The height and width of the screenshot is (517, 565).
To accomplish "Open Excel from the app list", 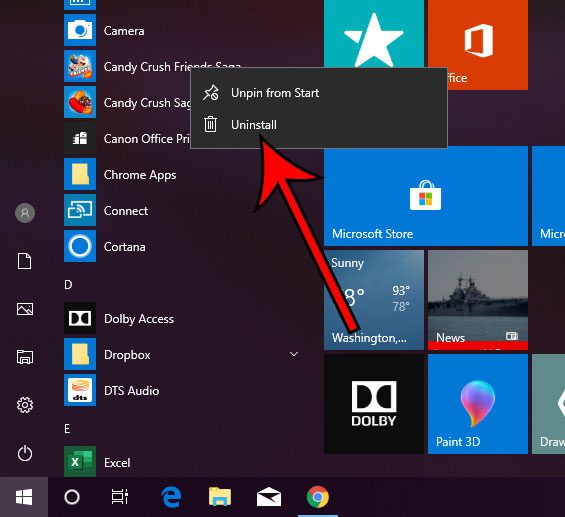I will pyautogui.click(x=80, y=462).
